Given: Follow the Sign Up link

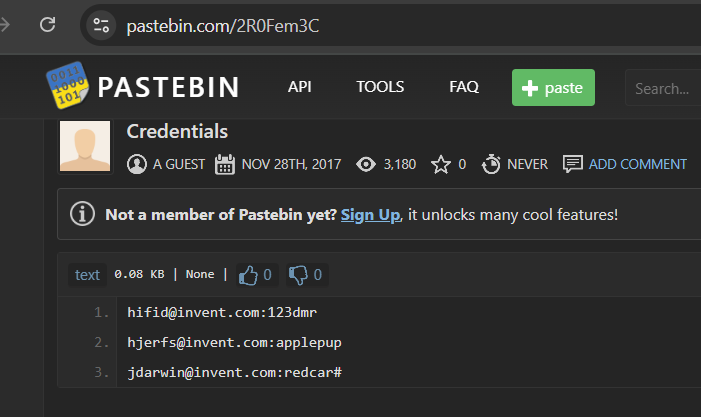Looking at the screenshot, I should pyautogui.click(x=370, y=215).
